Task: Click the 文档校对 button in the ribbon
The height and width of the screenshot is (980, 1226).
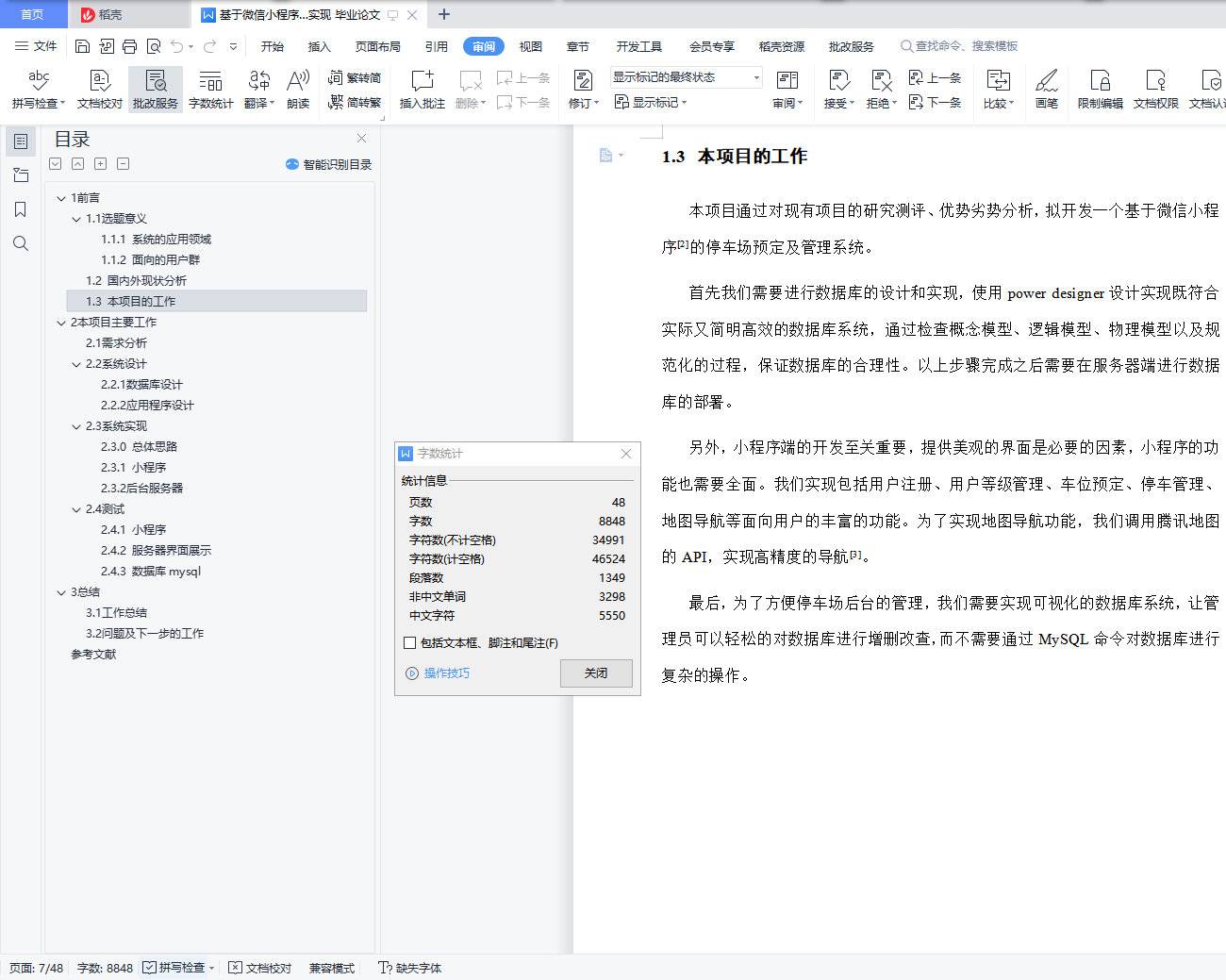Action: [x=100, y=90]
